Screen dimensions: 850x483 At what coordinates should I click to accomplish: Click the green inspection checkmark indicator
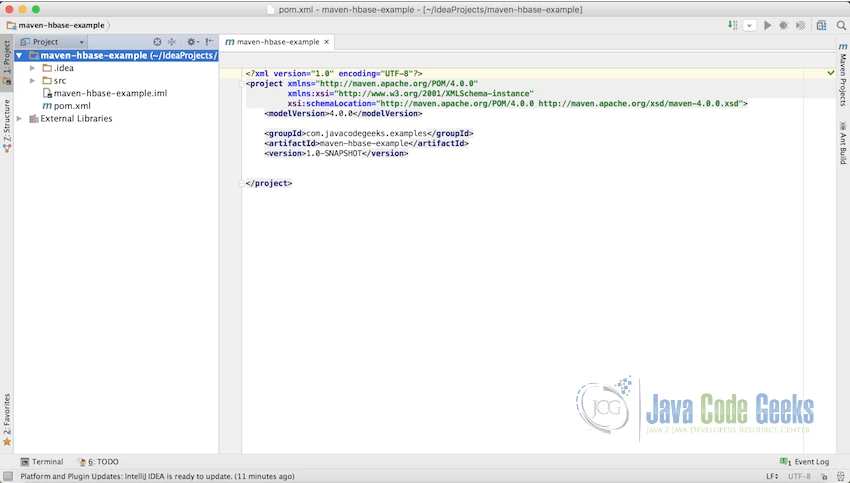point(830,73)
